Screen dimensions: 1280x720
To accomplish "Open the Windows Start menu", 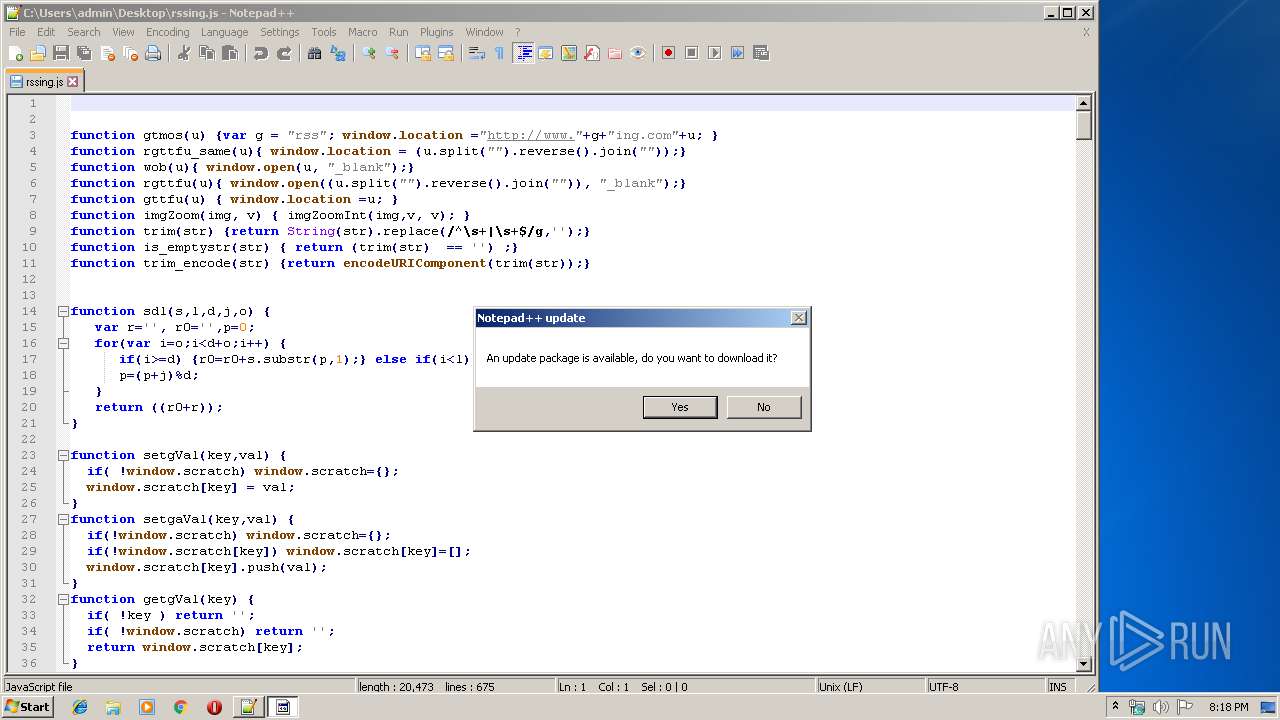I will 28,707.
